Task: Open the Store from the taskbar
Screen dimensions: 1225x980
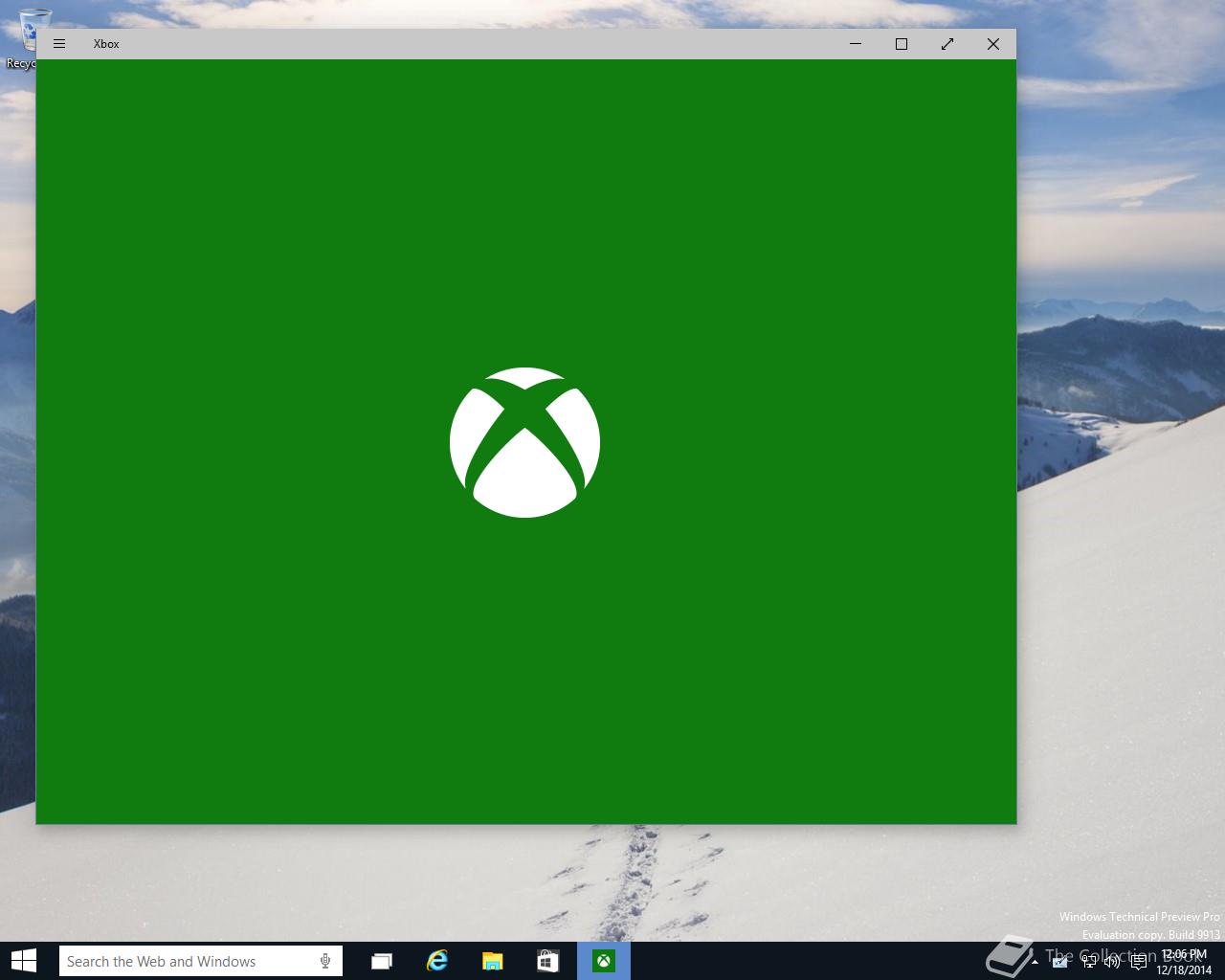Action: pyautogui.click(x=547, y=961)
